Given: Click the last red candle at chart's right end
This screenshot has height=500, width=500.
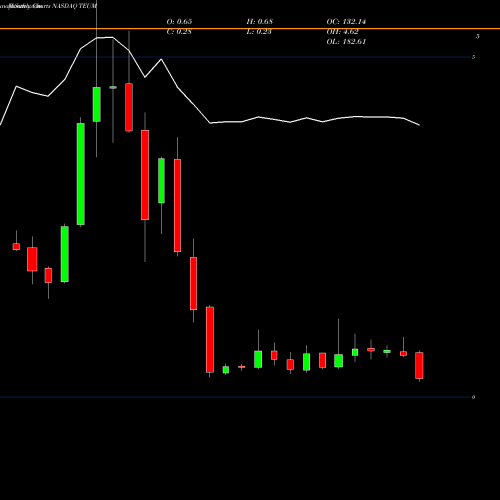Looking at the screenshot, I should click(x=419, y=365).
